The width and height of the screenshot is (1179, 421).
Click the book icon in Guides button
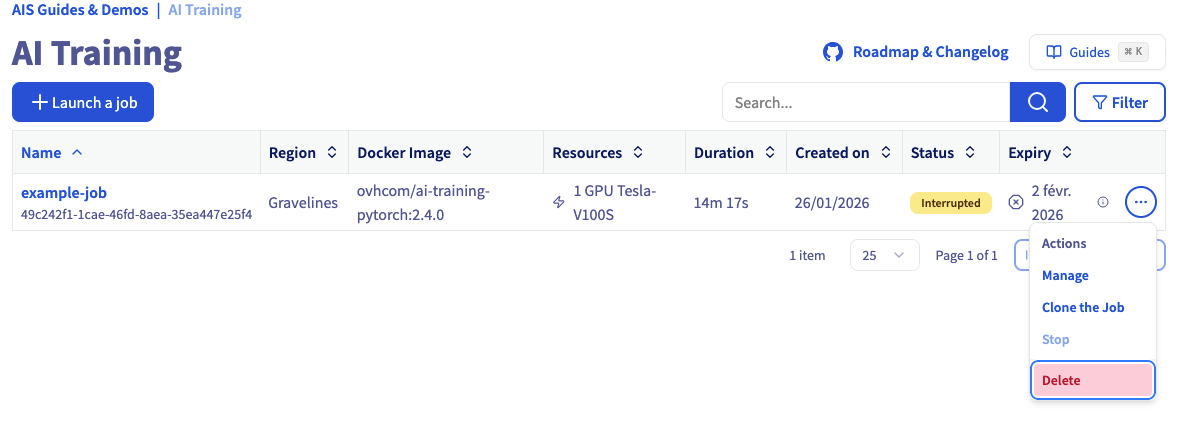point(1053,52)
